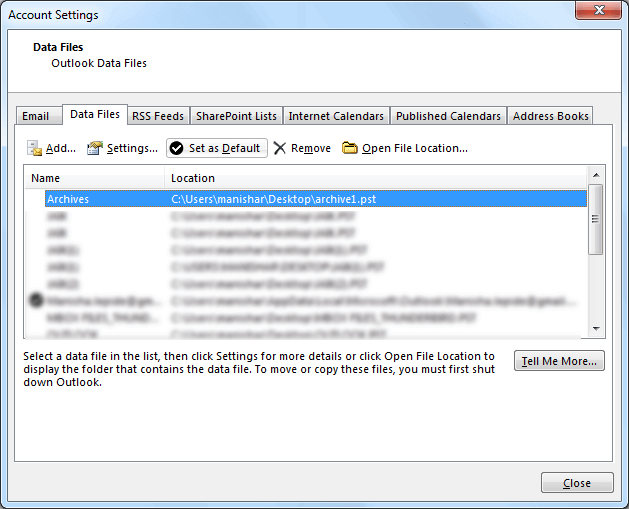
Task: Click the default data file checkmark in list
Action: 36,300
